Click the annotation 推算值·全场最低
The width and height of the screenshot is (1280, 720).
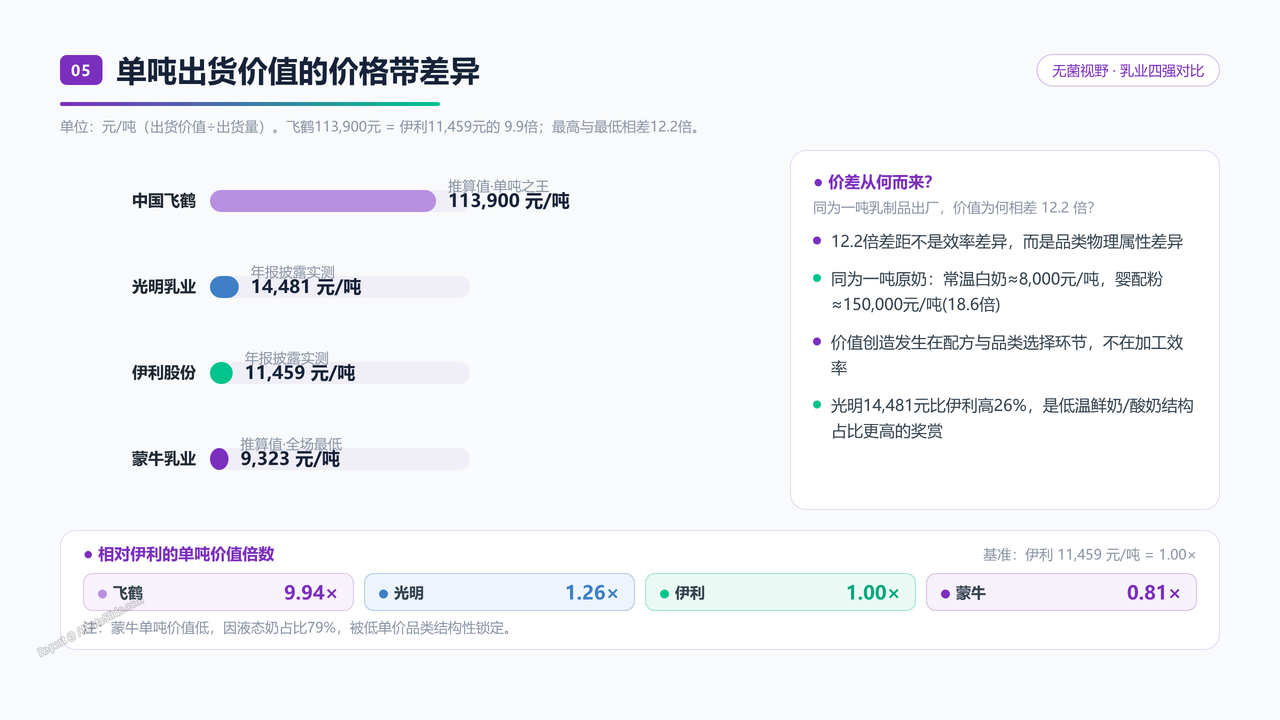pos(291,444)
